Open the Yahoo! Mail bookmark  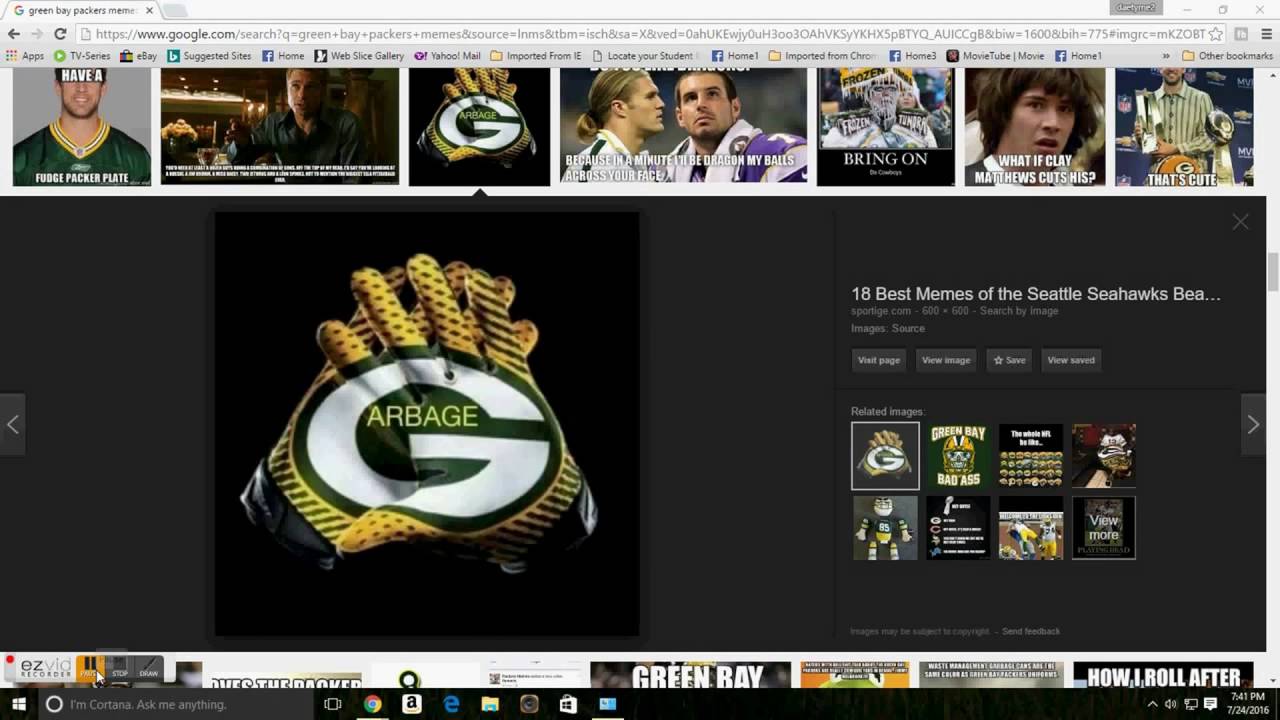pos(447,56)
